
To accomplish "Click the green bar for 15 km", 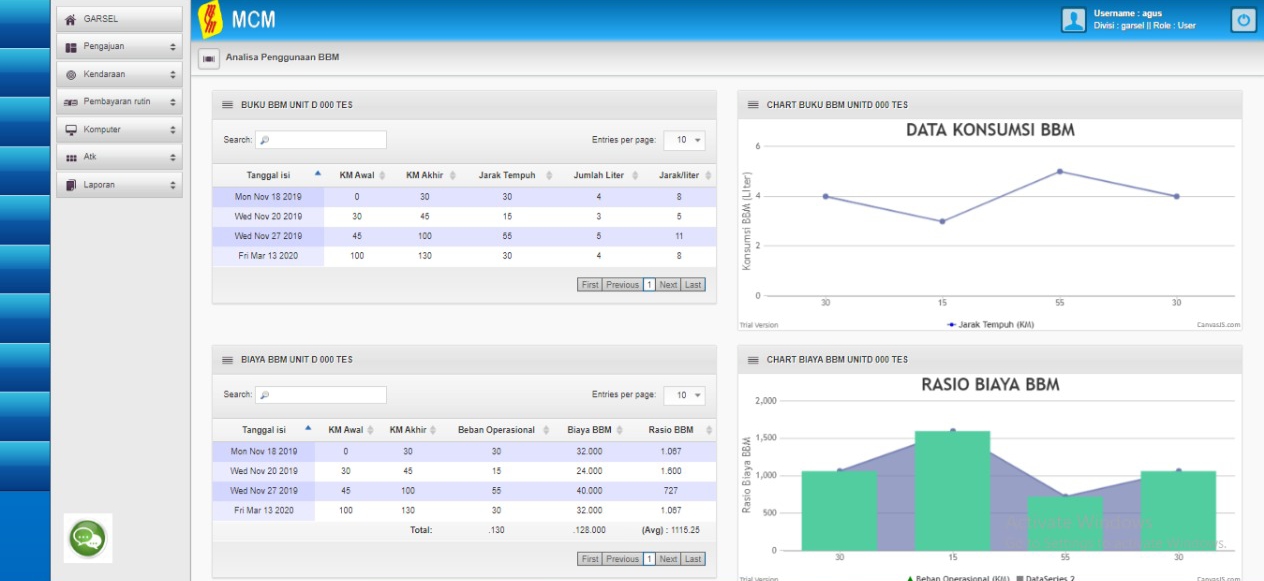I will coord(952,490).
